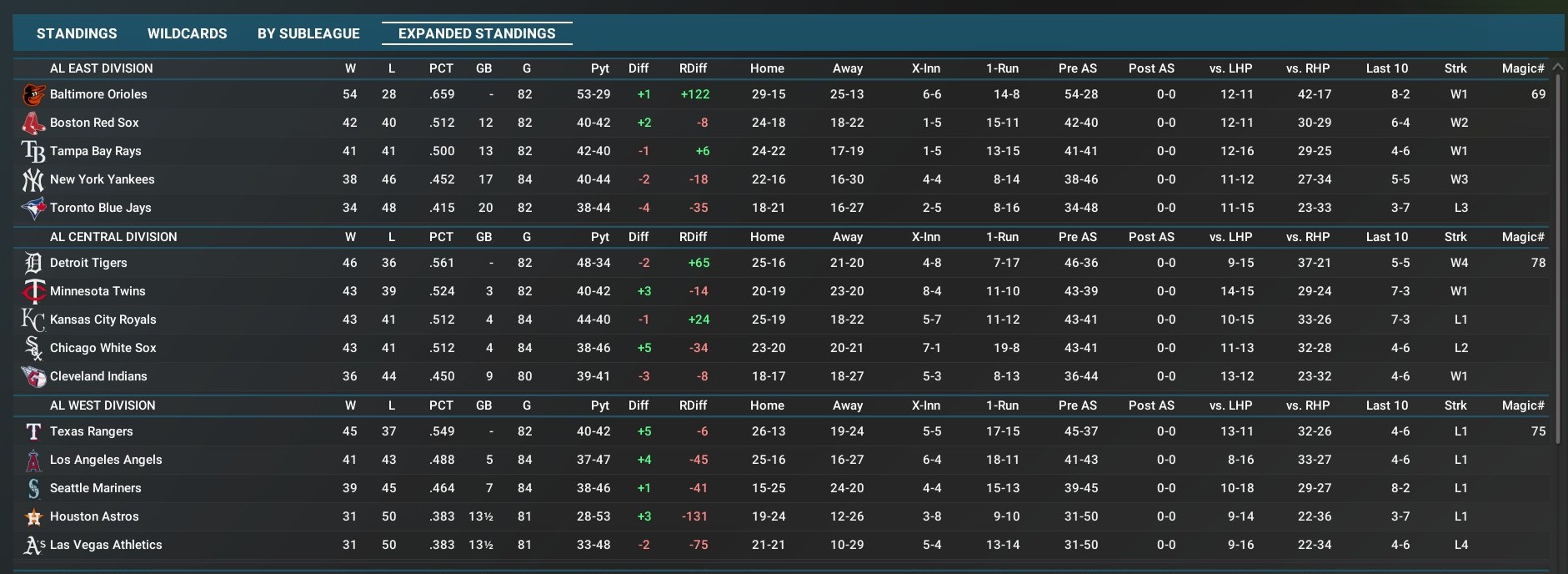Open the Los Angeles Angels team link
The image size is (1568, 574).
[x=106, y=460]
